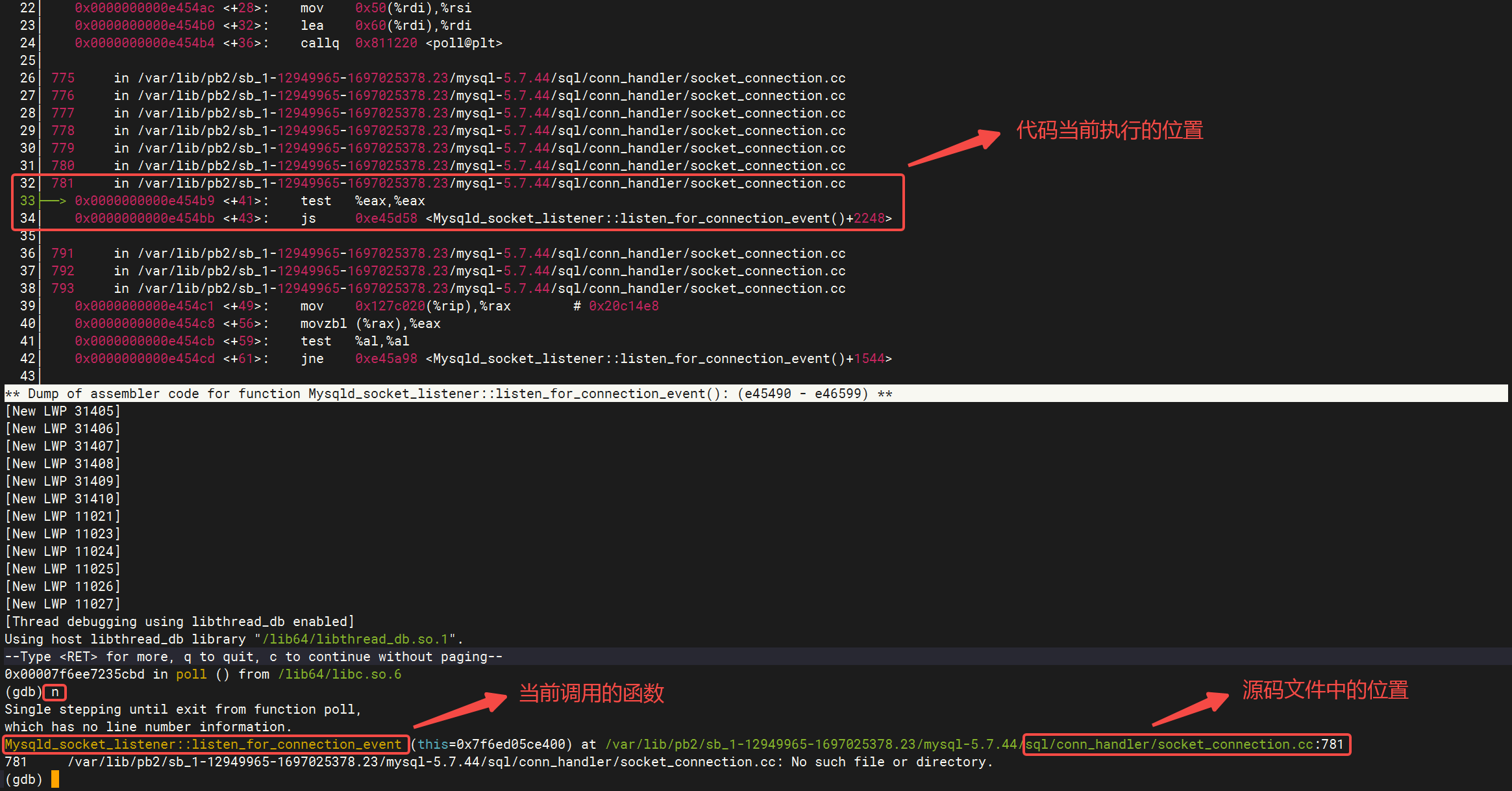The image size is (1512, 791).
Task: Click the red arrow pointing to 源码文件中的位置
Action: click(x=1191, y=709)
